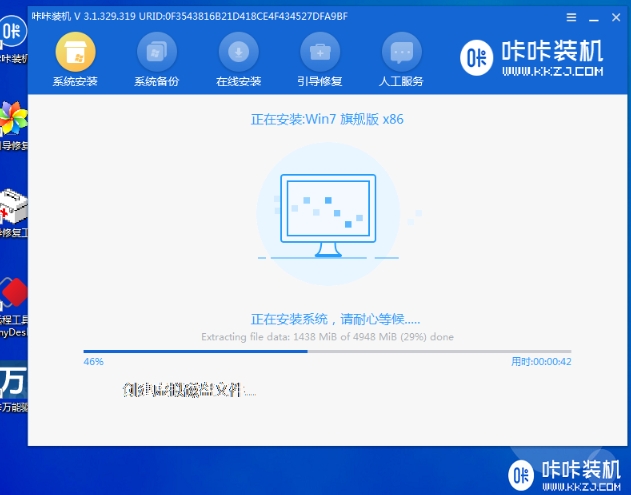The width and height of the screenshot is (631, 495).
Task: Open the colorful pinwheel desktop icon
Action: tap(13, 125)
